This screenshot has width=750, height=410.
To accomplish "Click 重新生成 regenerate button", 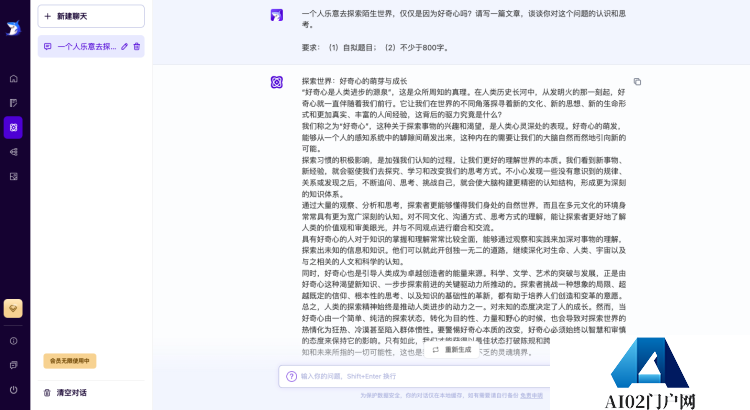I will [452, 350].
